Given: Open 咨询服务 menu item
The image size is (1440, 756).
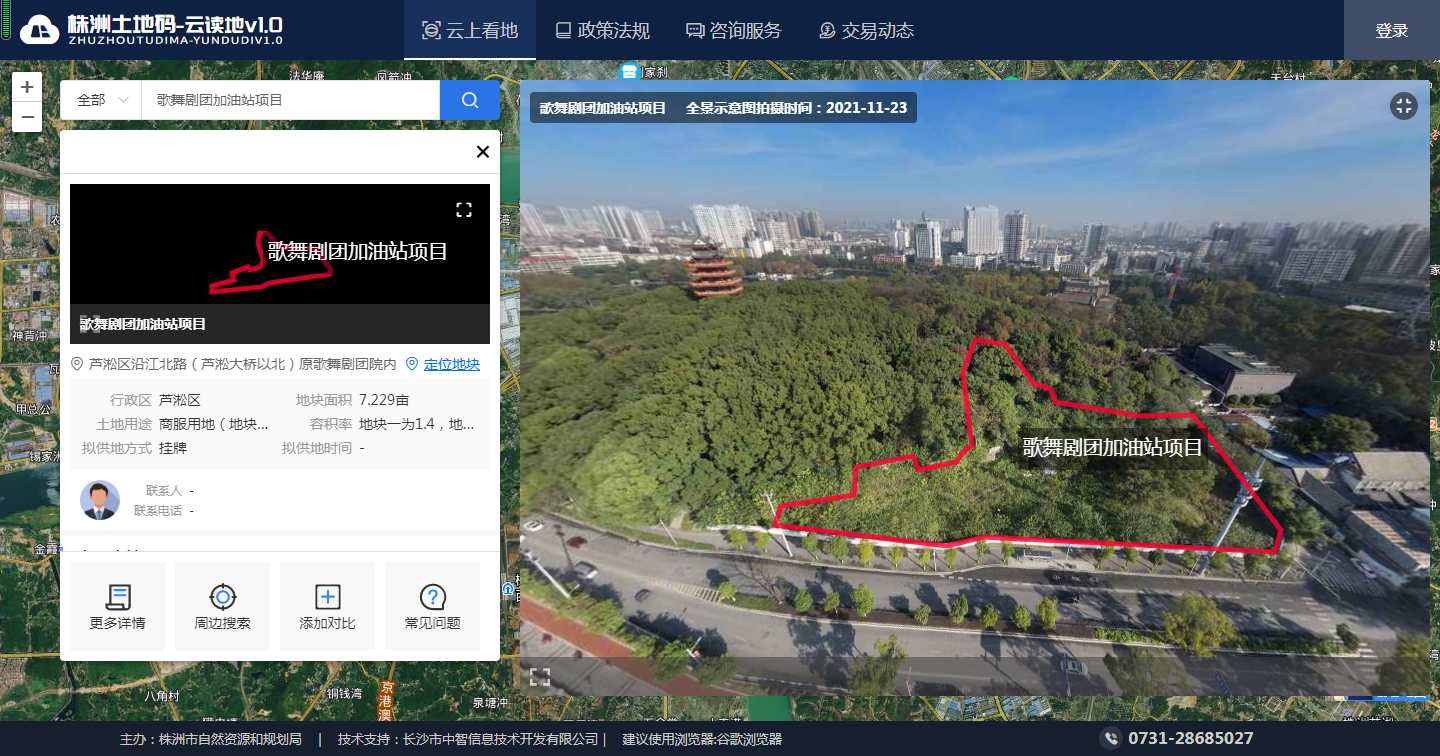Looking at the screenshot, I should tap(734, 31).
